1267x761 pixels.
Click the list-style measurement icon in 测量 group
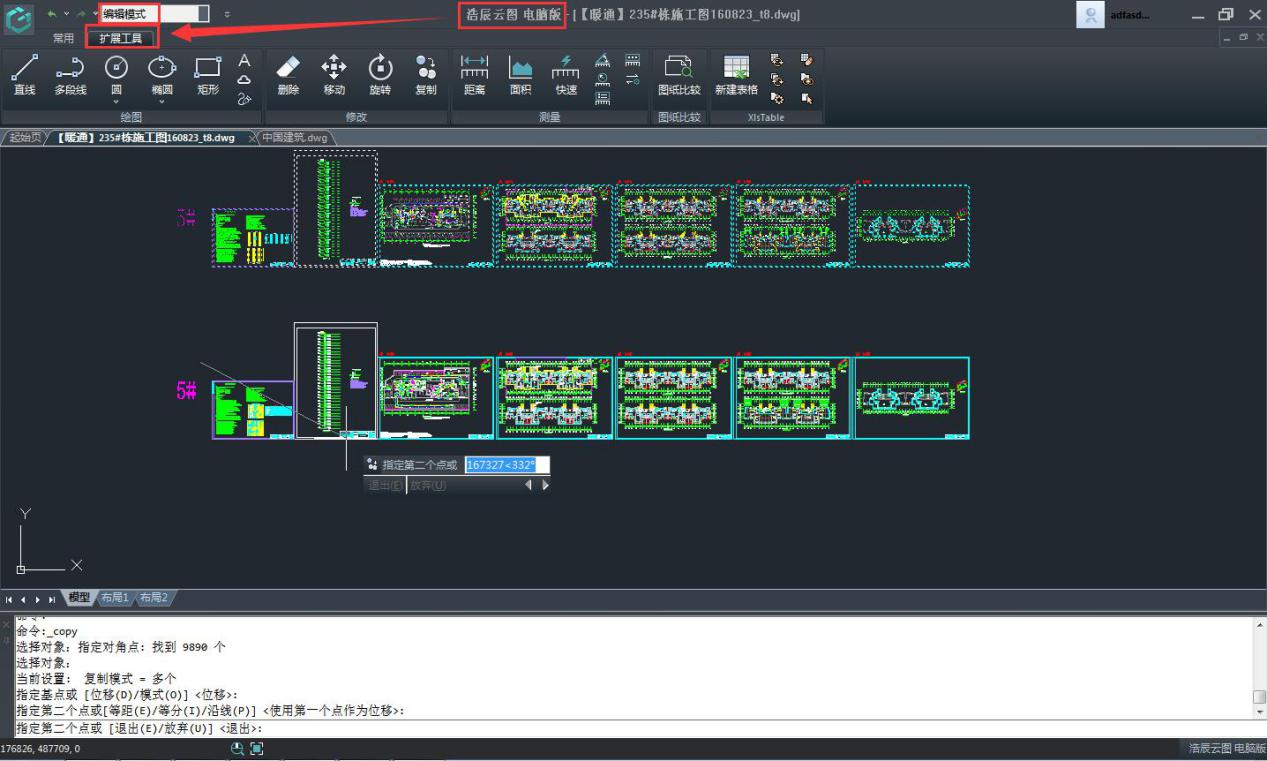(603, 98)
